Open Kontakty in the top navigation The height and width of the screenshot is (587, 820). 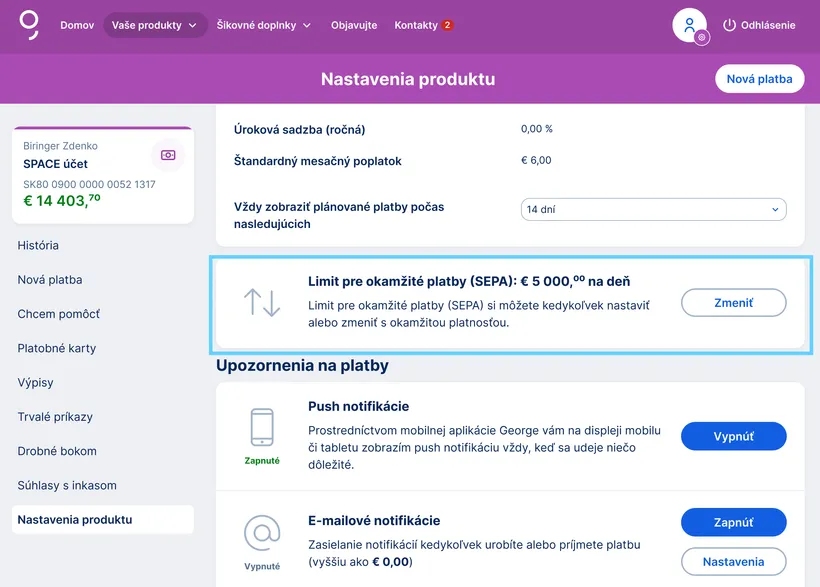point(416,25)
